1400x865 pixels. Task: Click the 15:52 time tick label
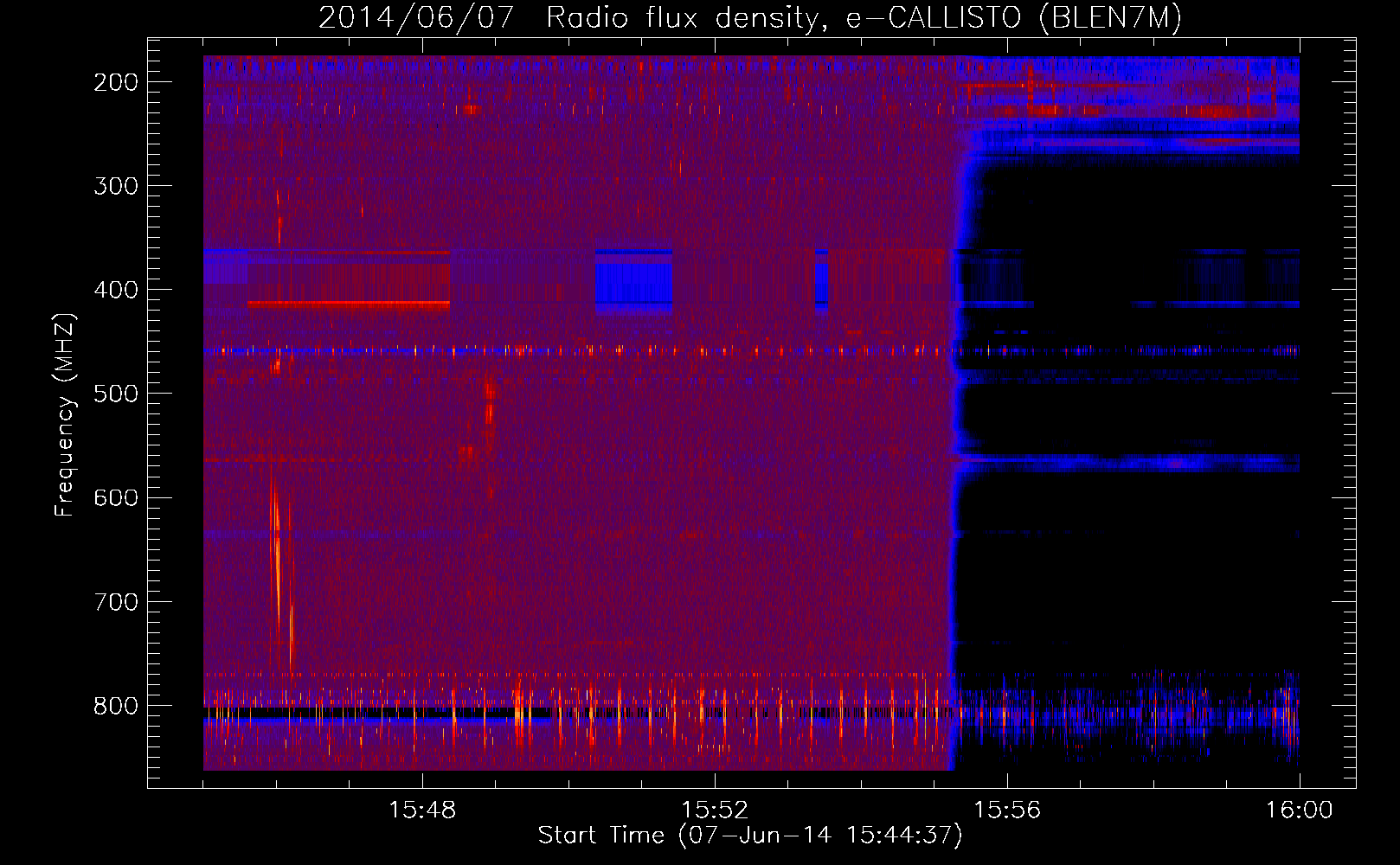click(715, 811)
